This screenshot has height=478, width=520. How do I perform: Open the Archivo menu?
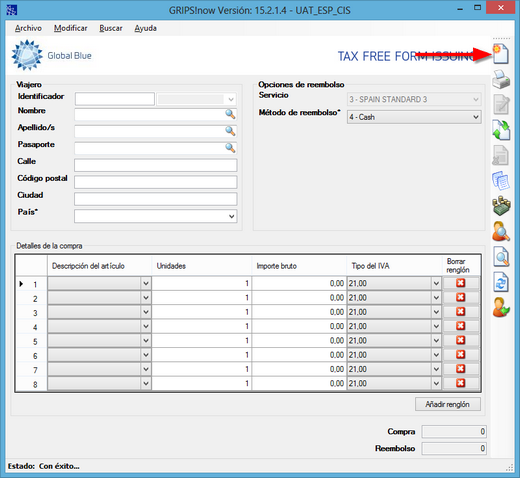[28, 28]
